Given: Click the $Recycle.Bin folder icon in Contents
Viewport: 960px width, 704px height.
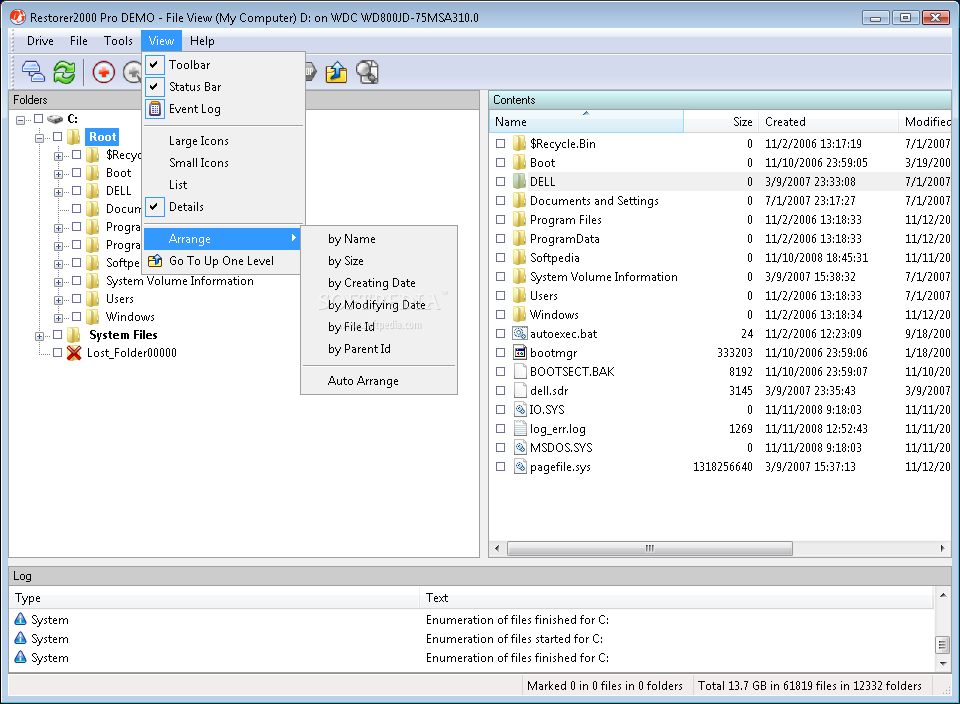Looking at the screenshot, I should [x=519, y=143].
